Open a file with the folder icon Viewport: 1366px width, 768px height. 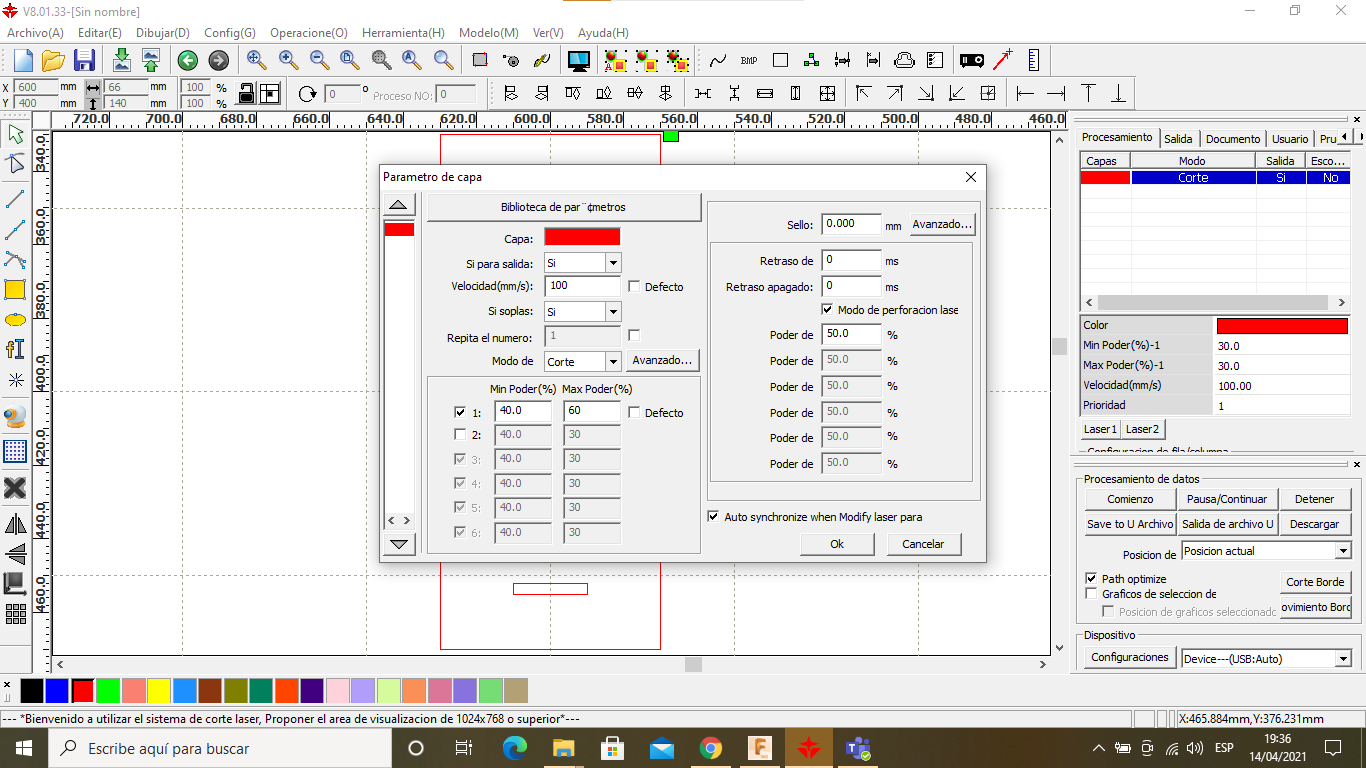(x=53, y=60)
